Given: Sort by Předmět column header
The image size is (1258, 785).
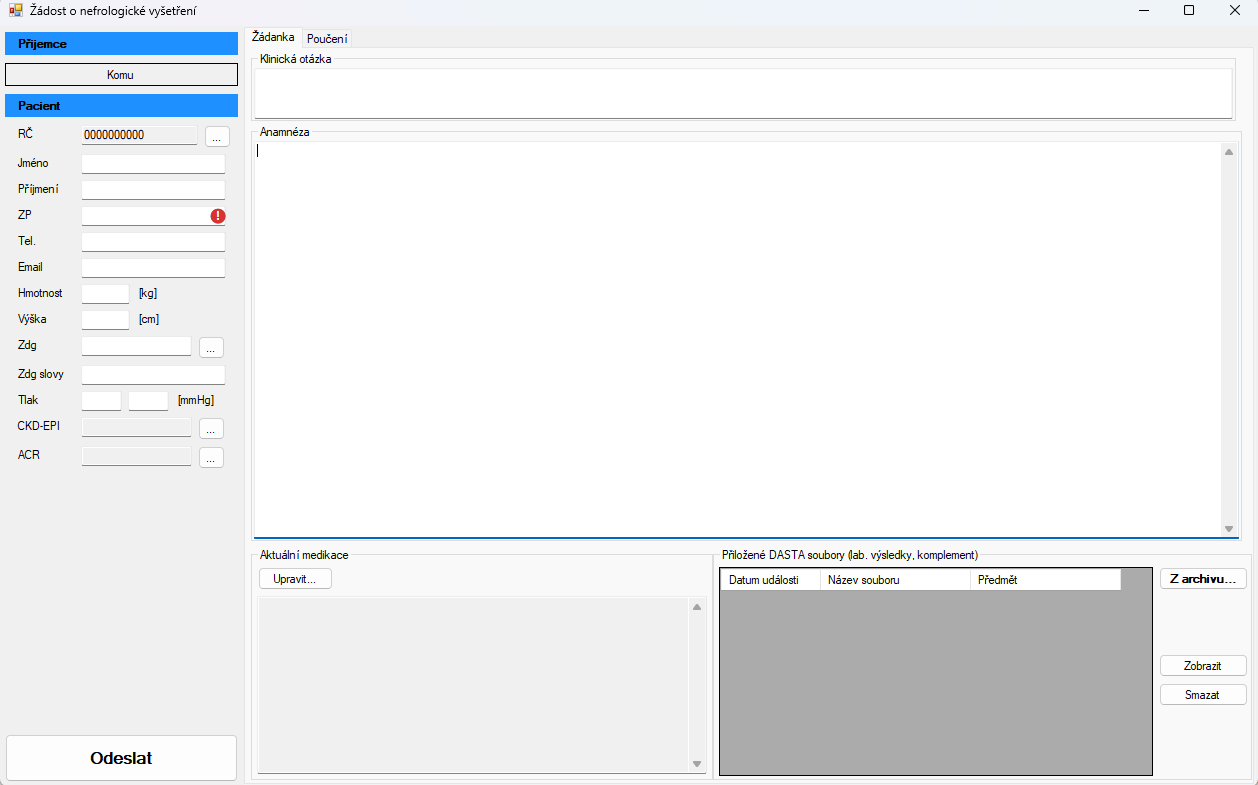Looking at the screenshot, I should point(1046,580).
